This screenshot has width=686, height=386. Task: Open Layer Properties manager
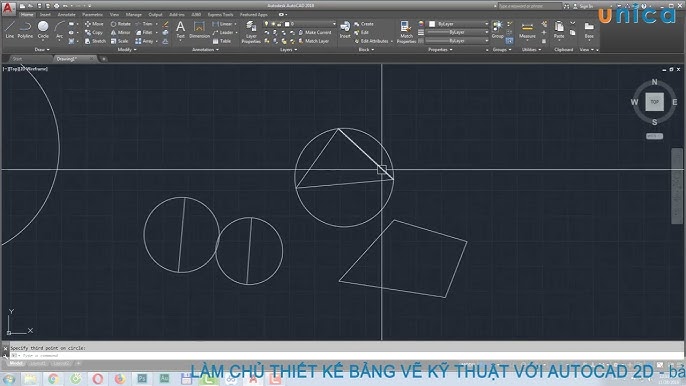[251, 32]
